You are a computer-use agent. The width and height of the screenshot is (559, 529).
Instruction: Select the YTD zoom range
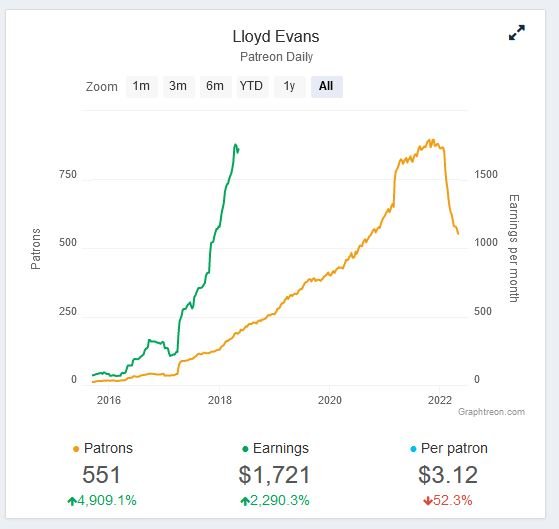click(x=252, y=86)
